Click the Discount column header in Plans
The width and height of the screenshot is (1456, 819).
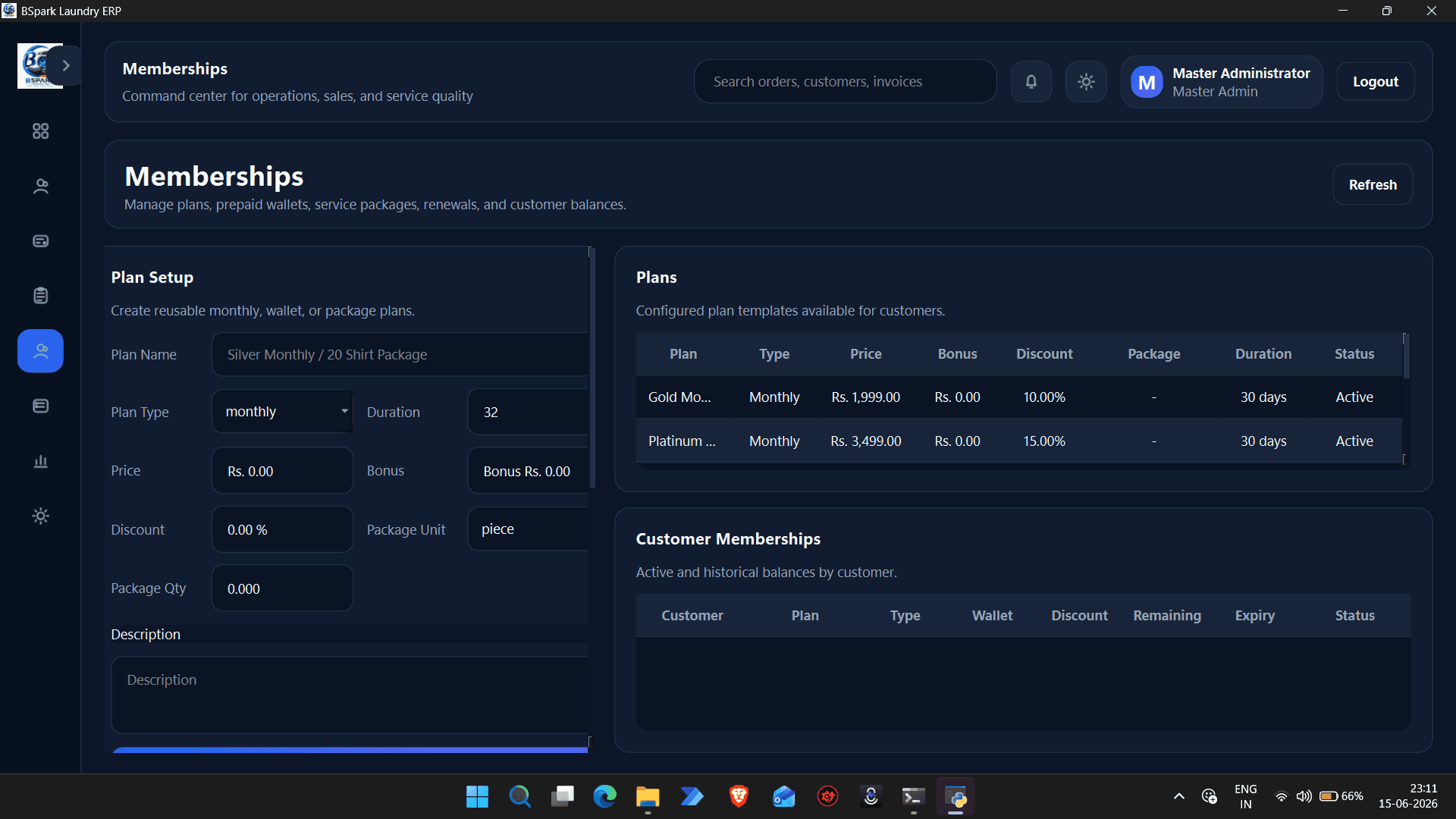1044,353
